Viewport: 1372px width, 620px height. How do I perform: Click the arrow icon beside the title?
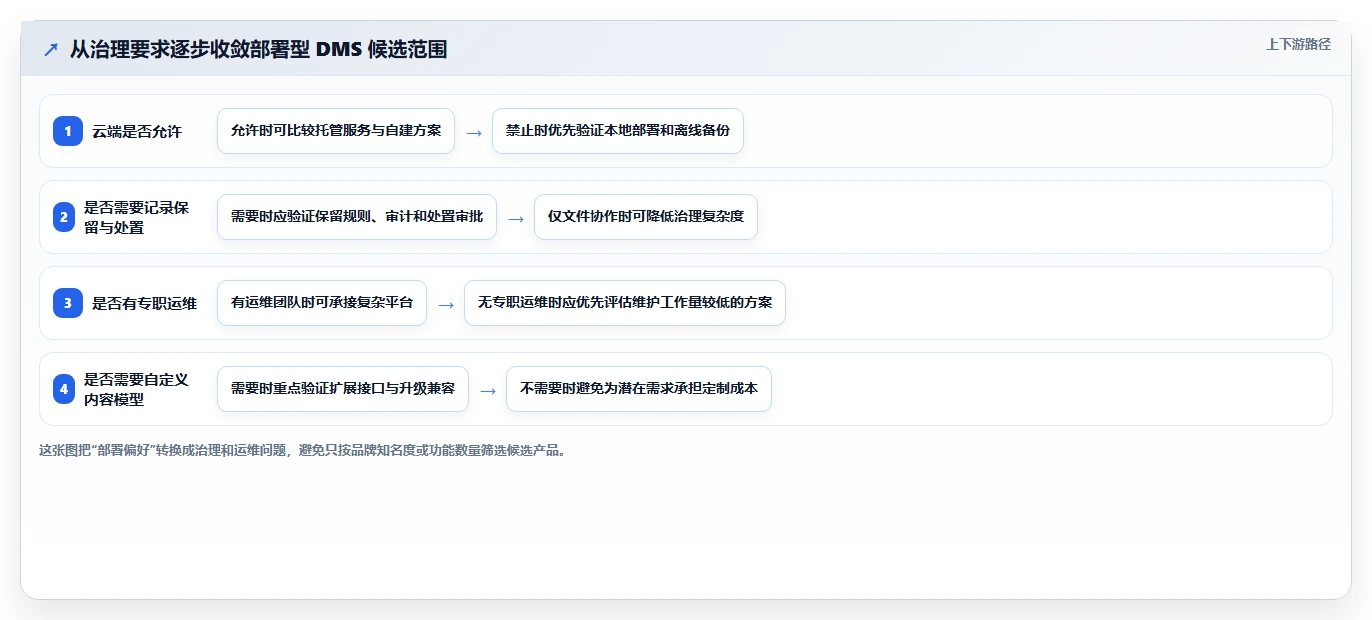pyautogui.click(x=51, y=49)
